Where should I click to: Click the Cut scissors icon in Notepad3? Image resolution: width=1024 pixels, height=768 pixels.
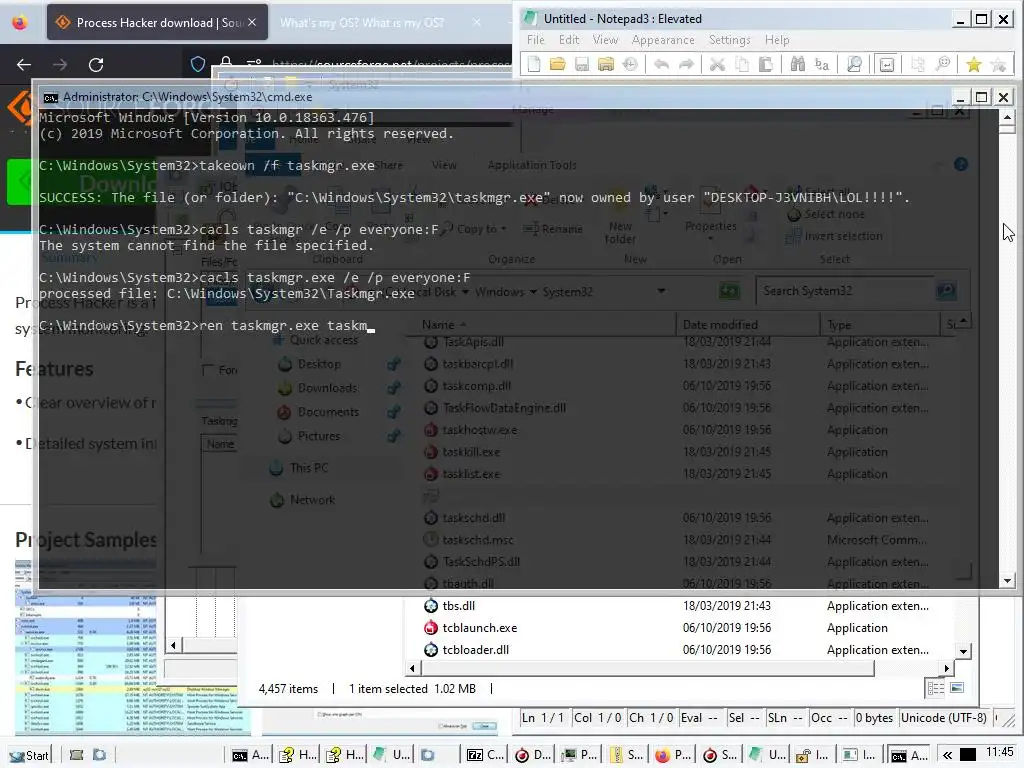[717, 64]
